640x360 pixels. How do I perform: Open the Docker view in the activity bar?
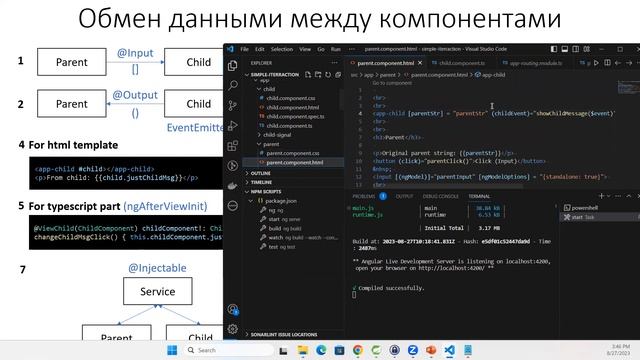[x=233, y=186]
